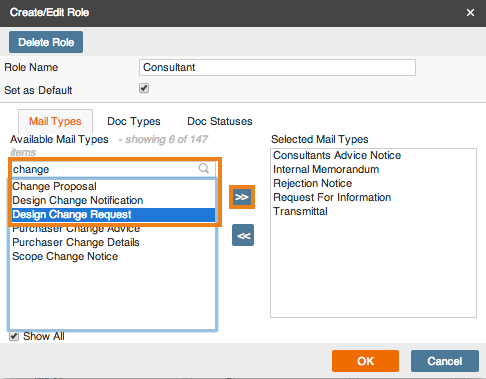Click the search magnifier icon

(x=204, y=168)
